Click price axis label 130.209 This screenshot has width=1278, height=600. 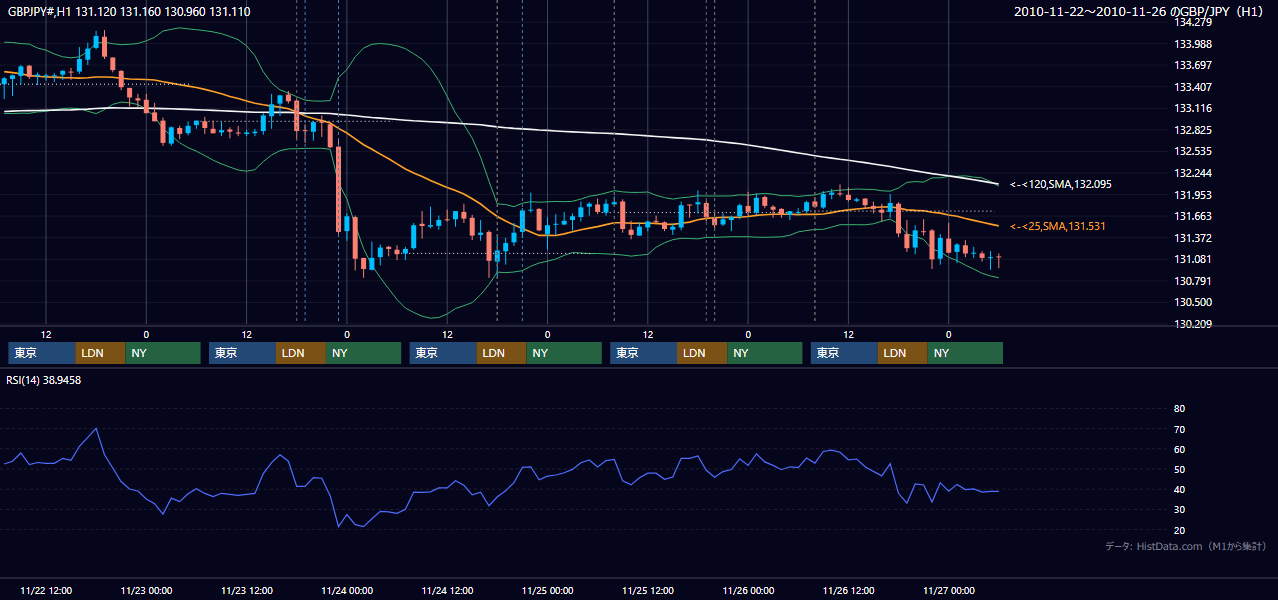tap(1192, 324)
